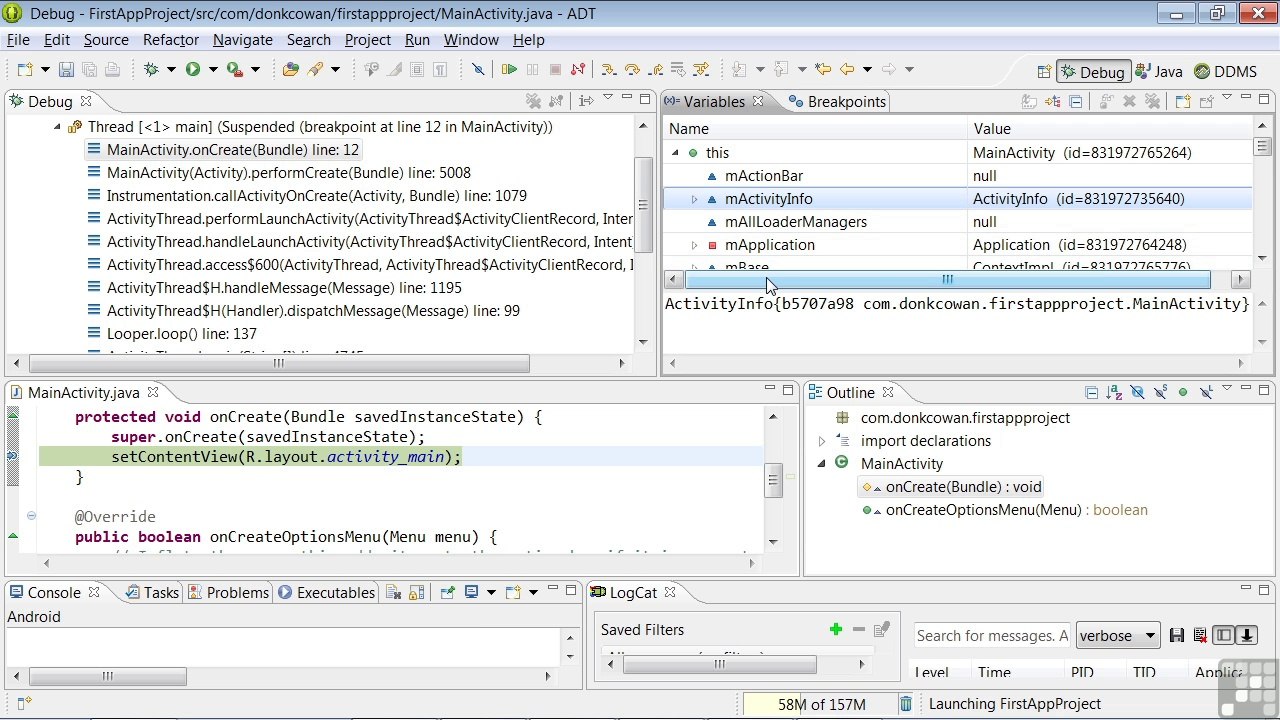Click the Disconnect debug icon
The height and width of the screenshot is (720, 1280).
pyautogui.click(x=577, y=69)
